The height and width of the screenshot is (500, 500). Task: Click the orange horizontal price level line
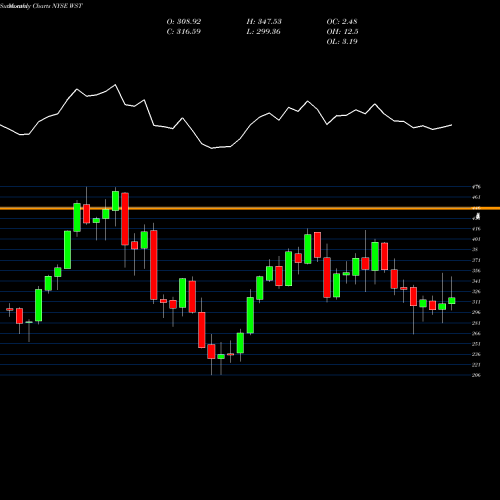point(250,208)
